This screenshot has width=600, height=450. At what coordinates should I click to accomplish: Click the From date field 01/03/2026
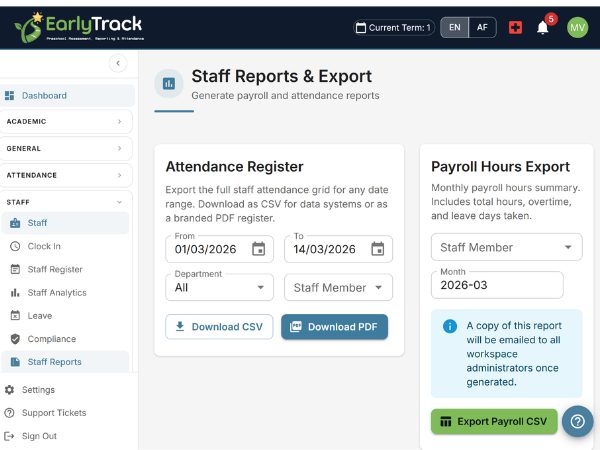point(219,249)
